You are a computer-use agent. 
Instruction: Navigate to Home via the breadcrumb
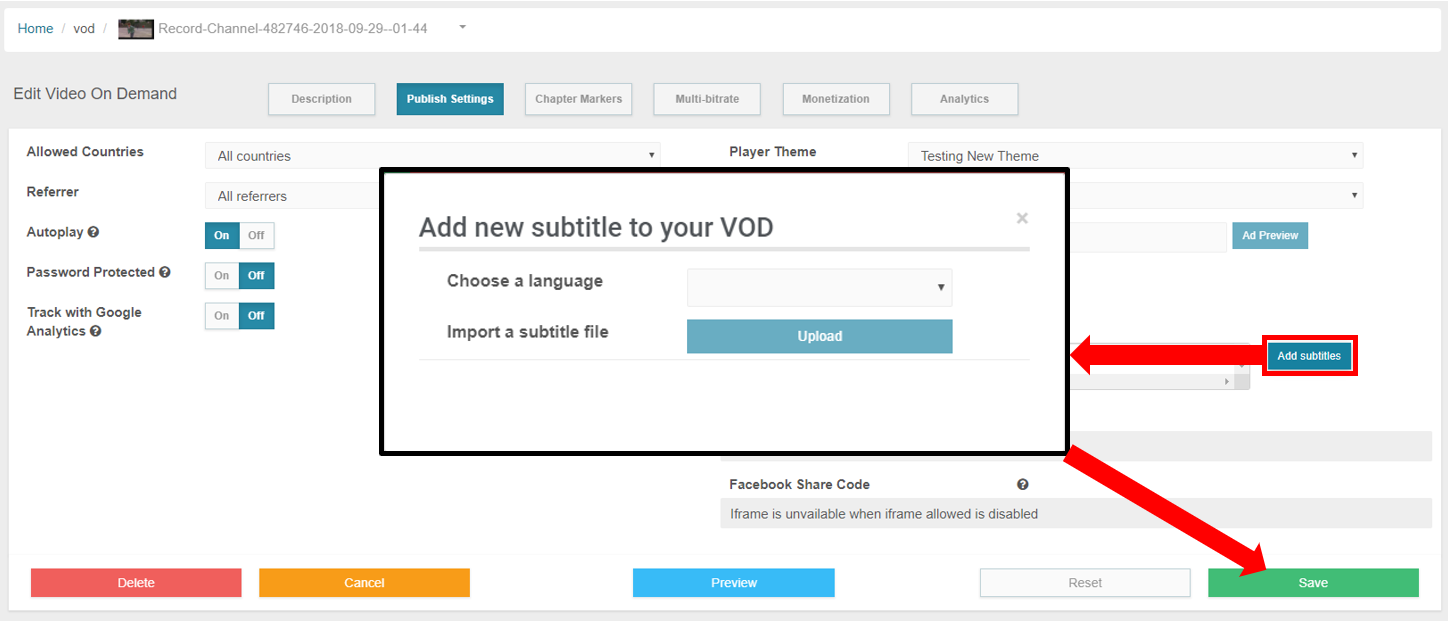pyautogui.click(x=35, y=28)
